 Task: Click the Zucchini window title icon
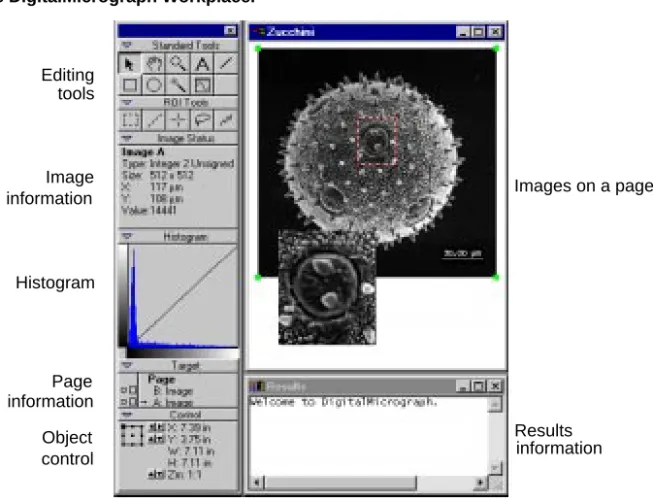click(259, 32)
